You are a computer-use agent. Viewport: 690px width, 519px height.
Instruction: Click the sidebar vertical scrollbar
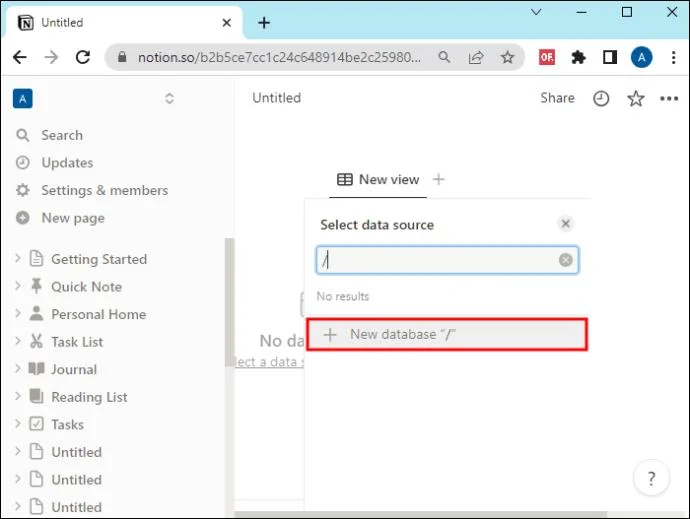click(x=229, y=302)
